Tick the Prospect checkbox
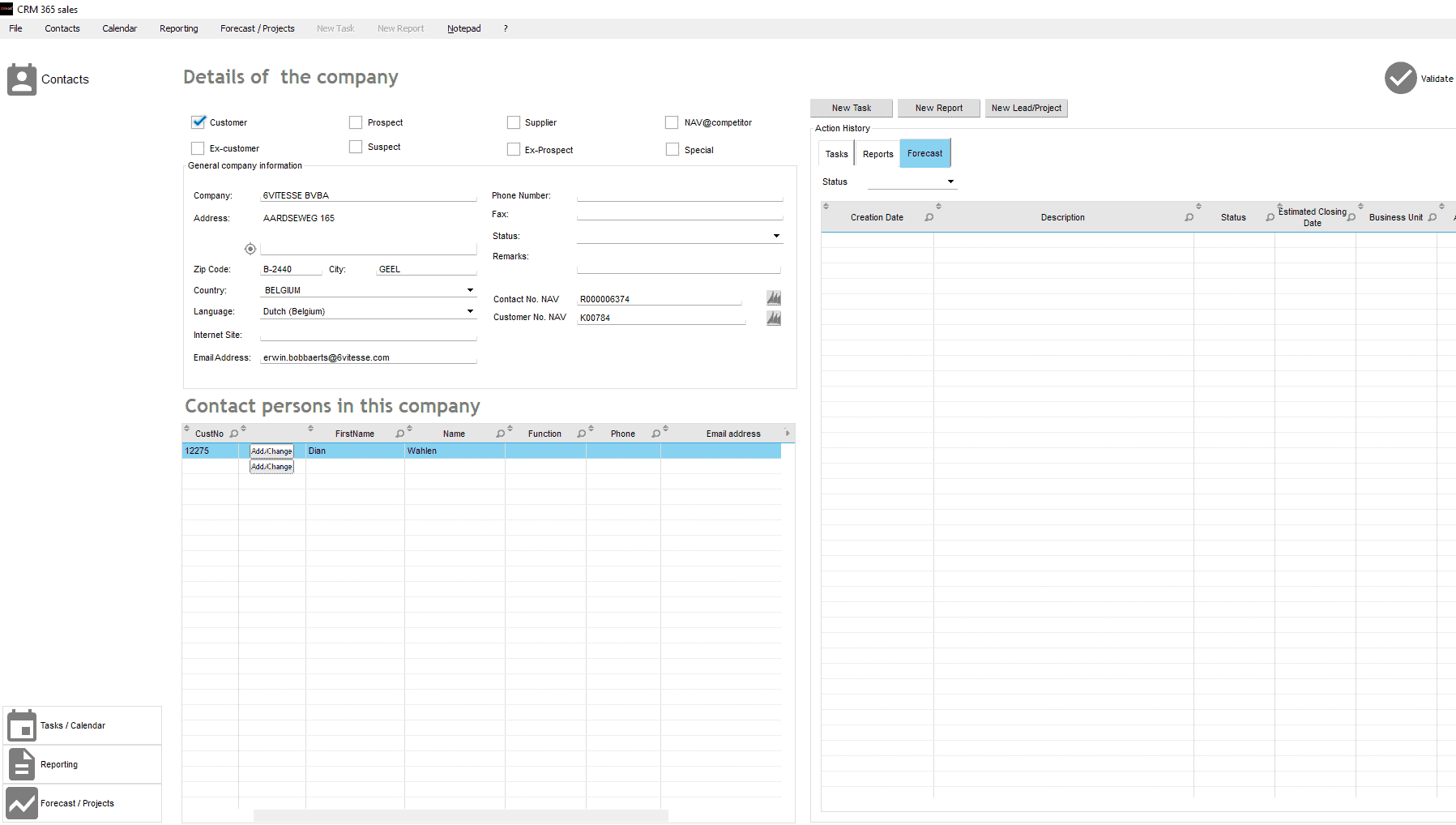 (x=356, y=122)
